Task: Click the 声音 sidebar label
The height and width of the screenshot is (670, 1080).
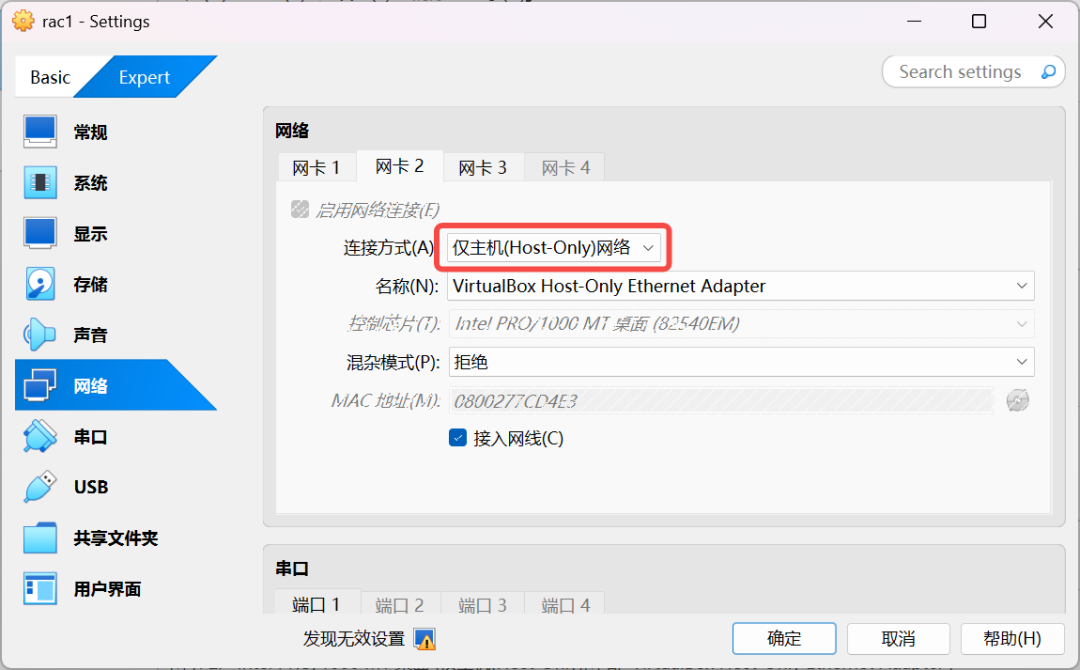Action: pyautogui.click(x=90, y=335)
